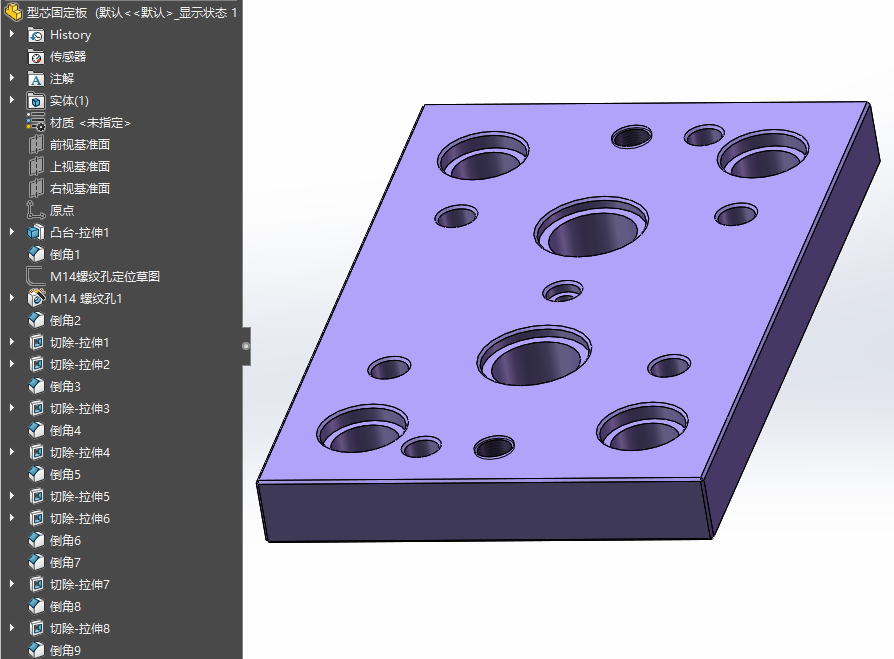Expand the History node
Image resolution: width=894 pixels, height=659 pixels.
click(x=11, y=35)
